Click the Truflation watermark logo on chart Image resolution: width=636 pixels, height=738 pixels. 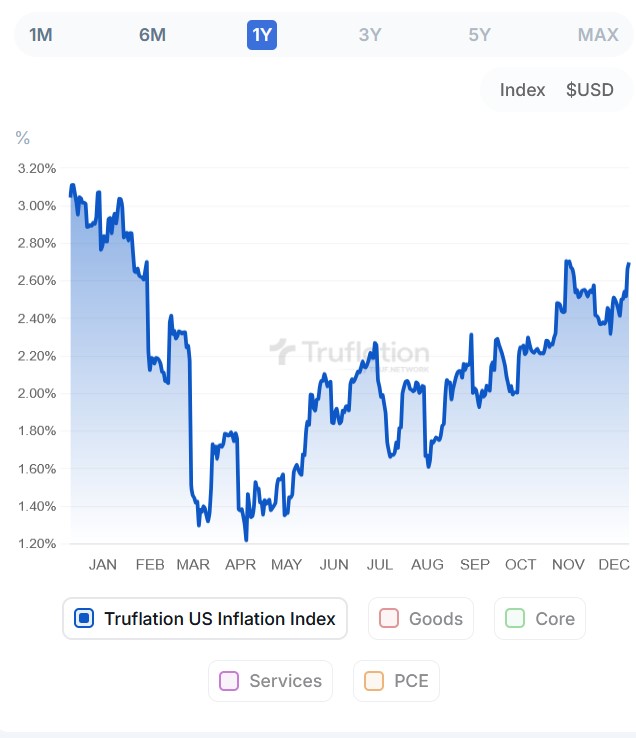click(350, 352)
